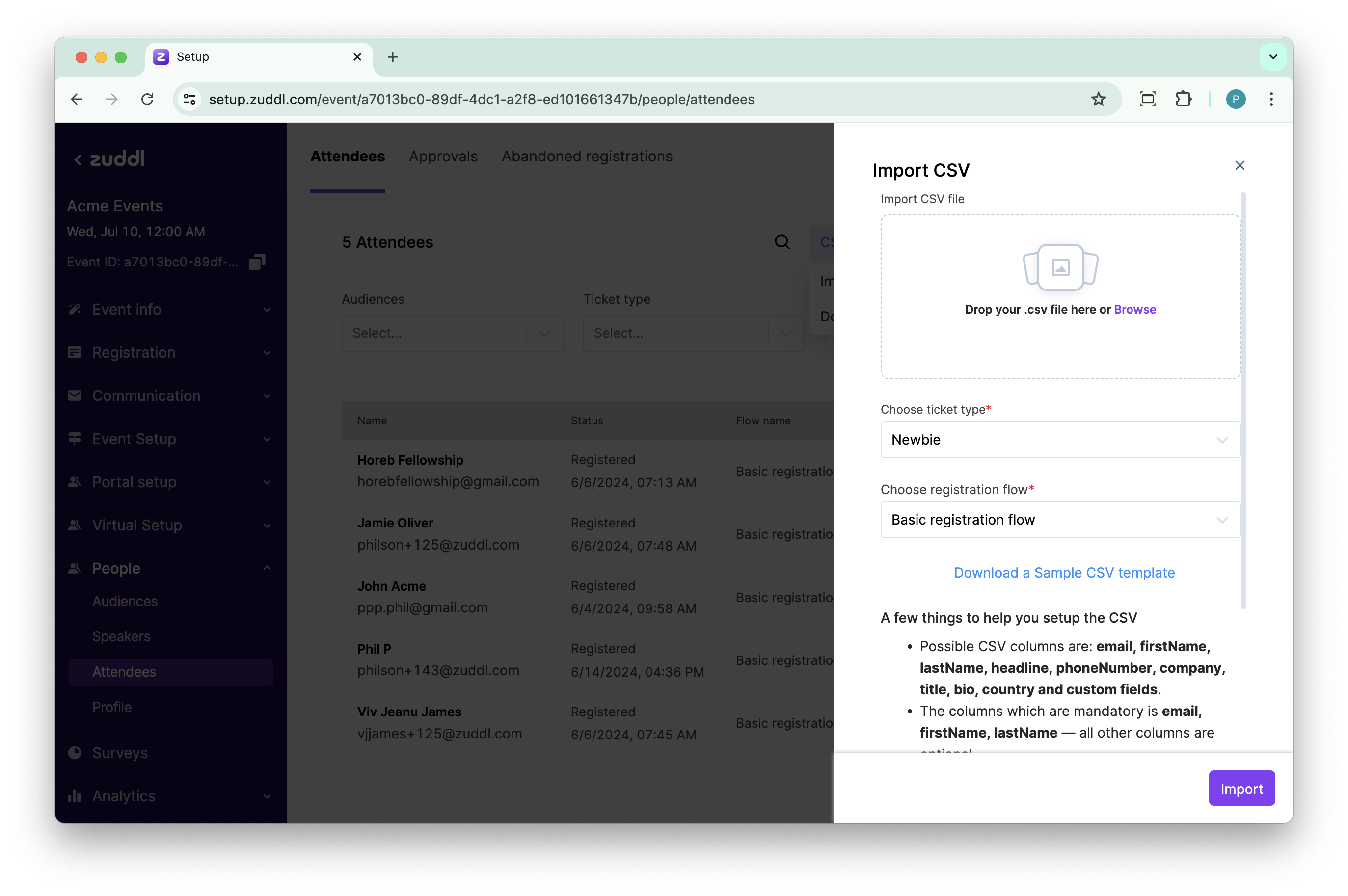Open Basic registration flow dropdown

coord(1059,520)
